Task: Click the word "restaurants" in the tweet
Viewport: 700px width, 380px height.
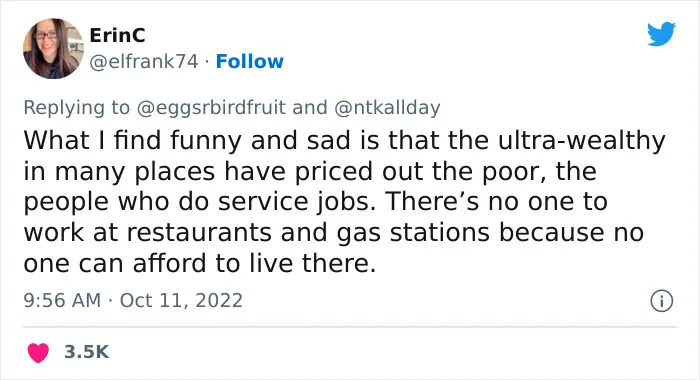Action: click(199, 233)
